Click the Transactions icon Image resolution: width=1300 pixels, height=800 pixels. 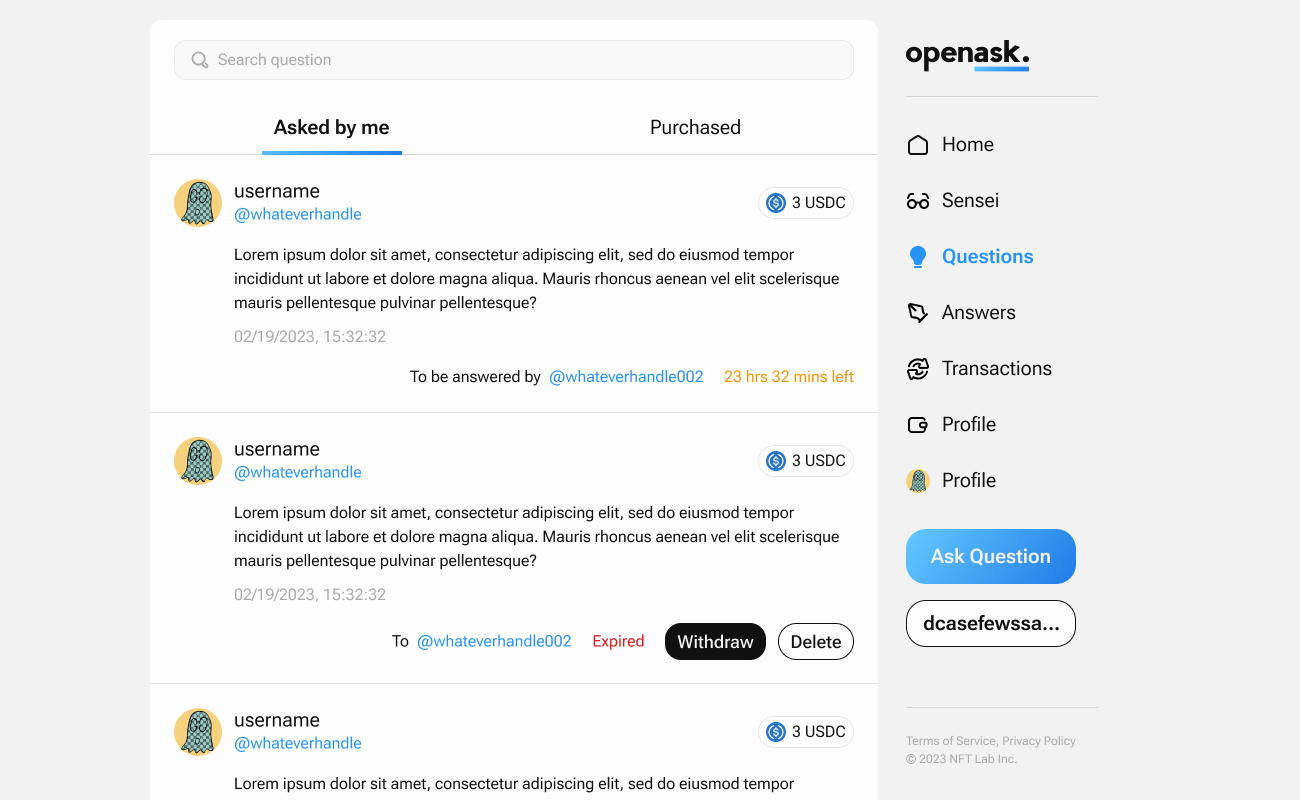pyautogui.click(x=917, y=368)
